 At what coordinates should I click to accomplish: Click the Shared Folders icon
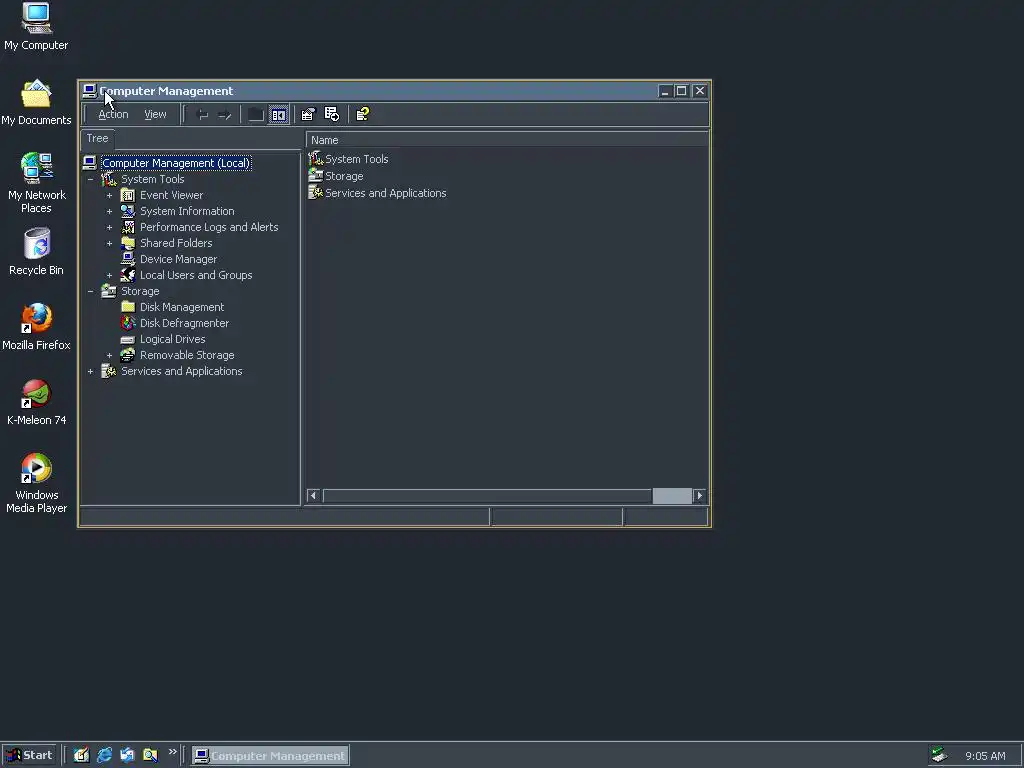[x=128, y=243]
